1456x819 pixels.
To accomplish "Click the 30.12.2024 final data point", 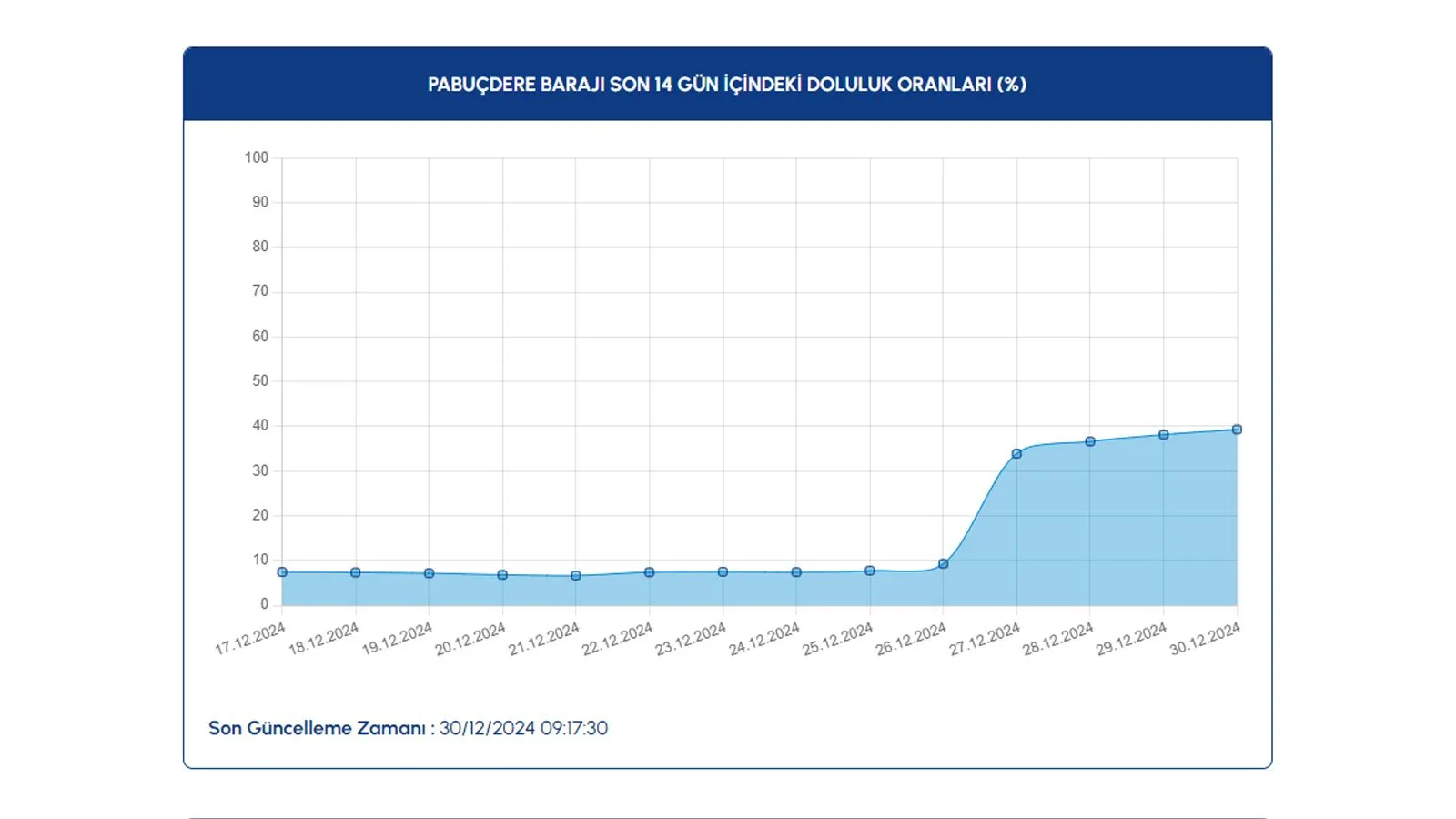I will [x=1238, y=430].
